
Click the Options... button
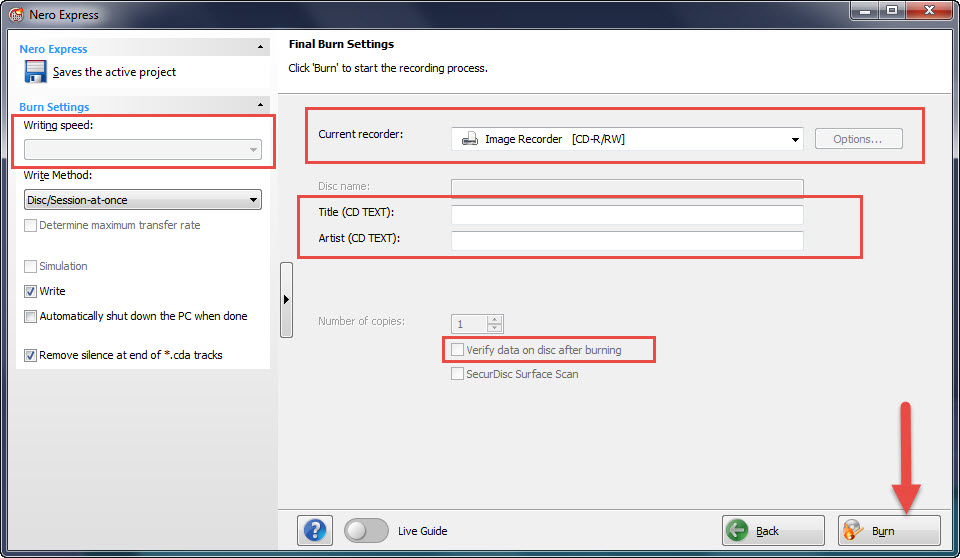pyautogui.click(x=858, y=139)
